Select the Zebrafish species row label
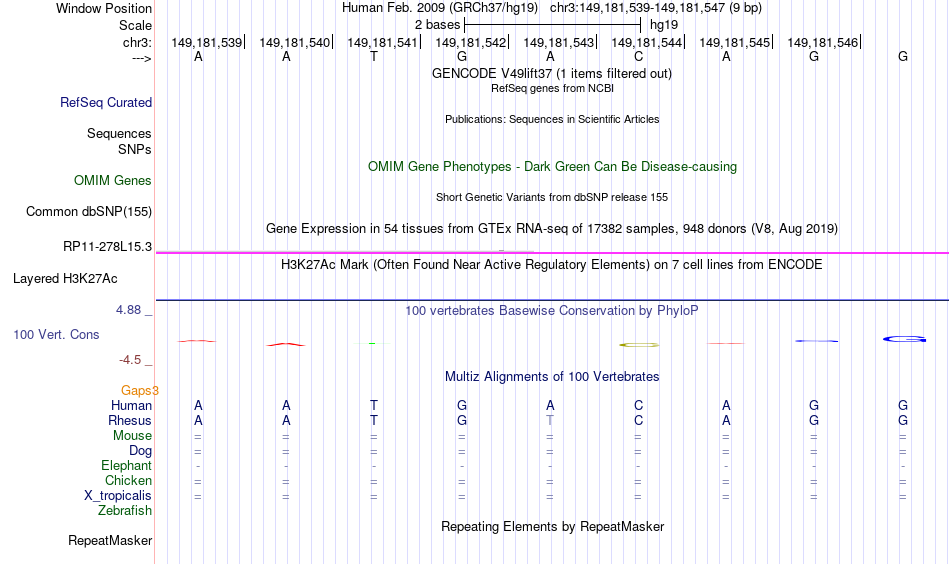Screen dimensions: 950x564 click(x=125, y=510)
